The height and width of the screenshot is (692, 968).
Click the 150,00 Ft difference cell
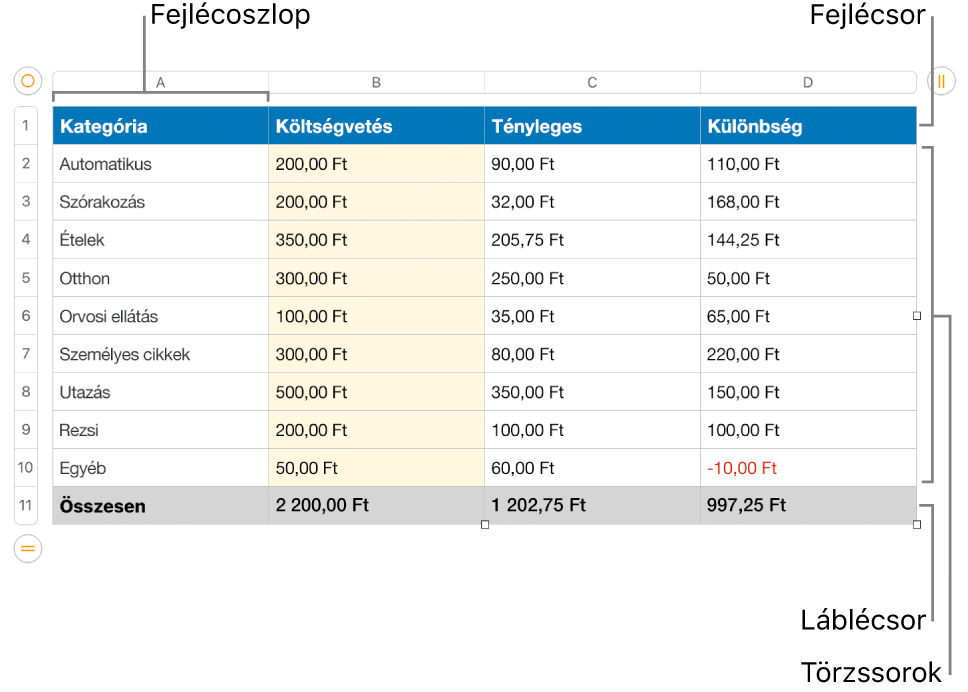[808, 392]
